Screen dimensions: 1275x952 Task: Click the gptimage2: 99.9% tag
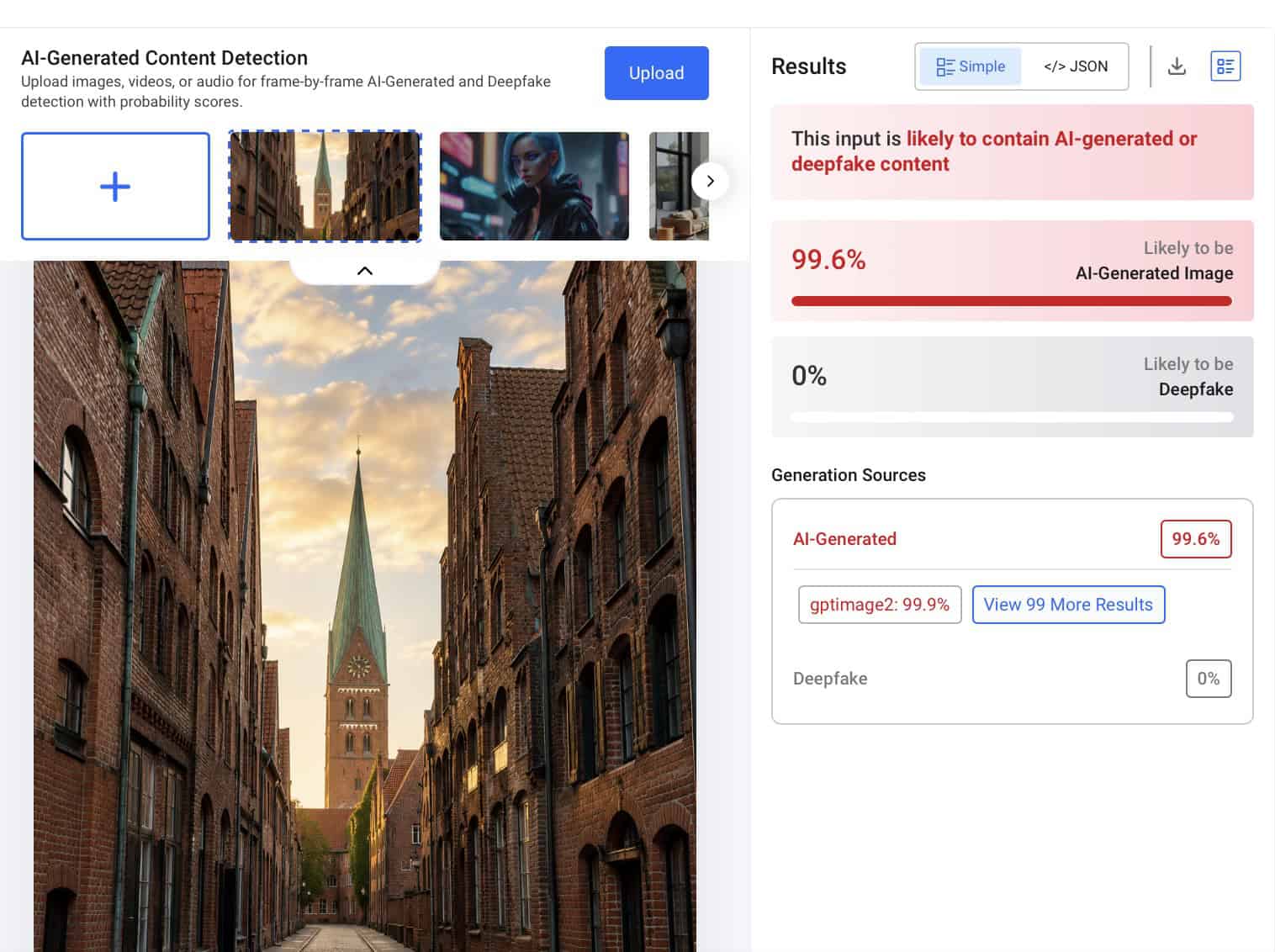(880, 605)
